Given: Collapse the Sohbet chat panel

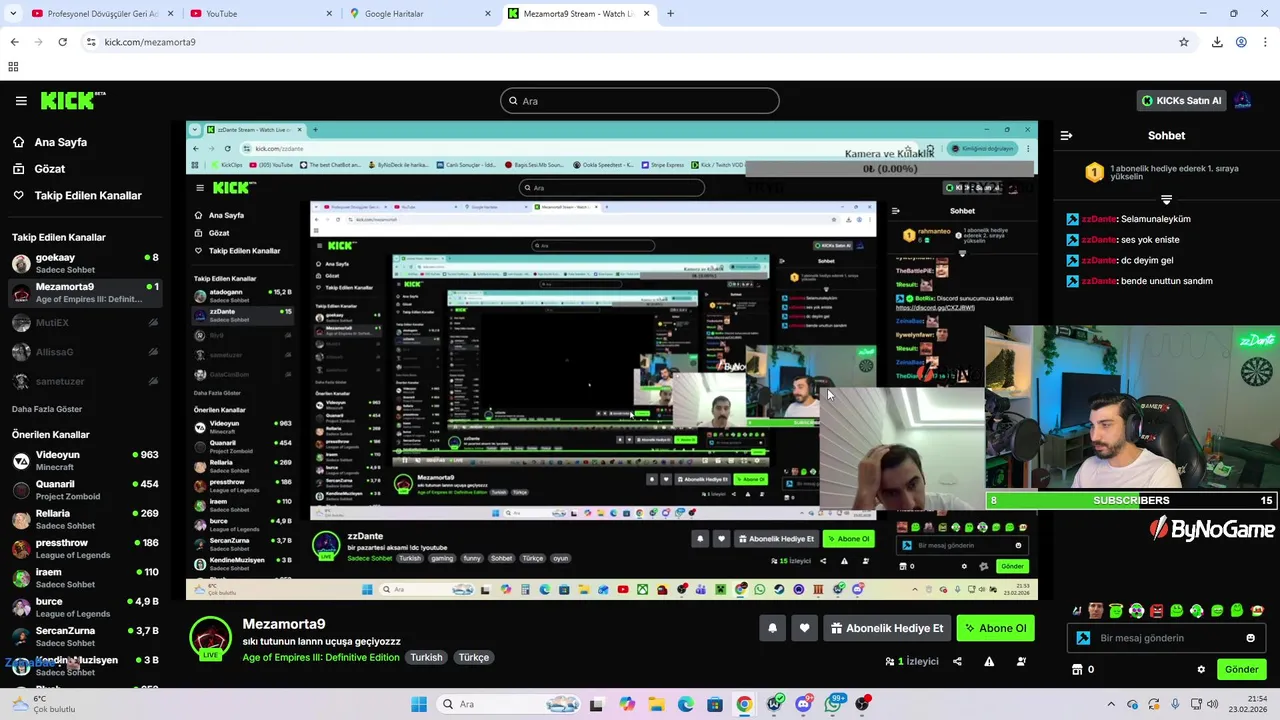Looking at the screenshot, I should click(1066, 135).
